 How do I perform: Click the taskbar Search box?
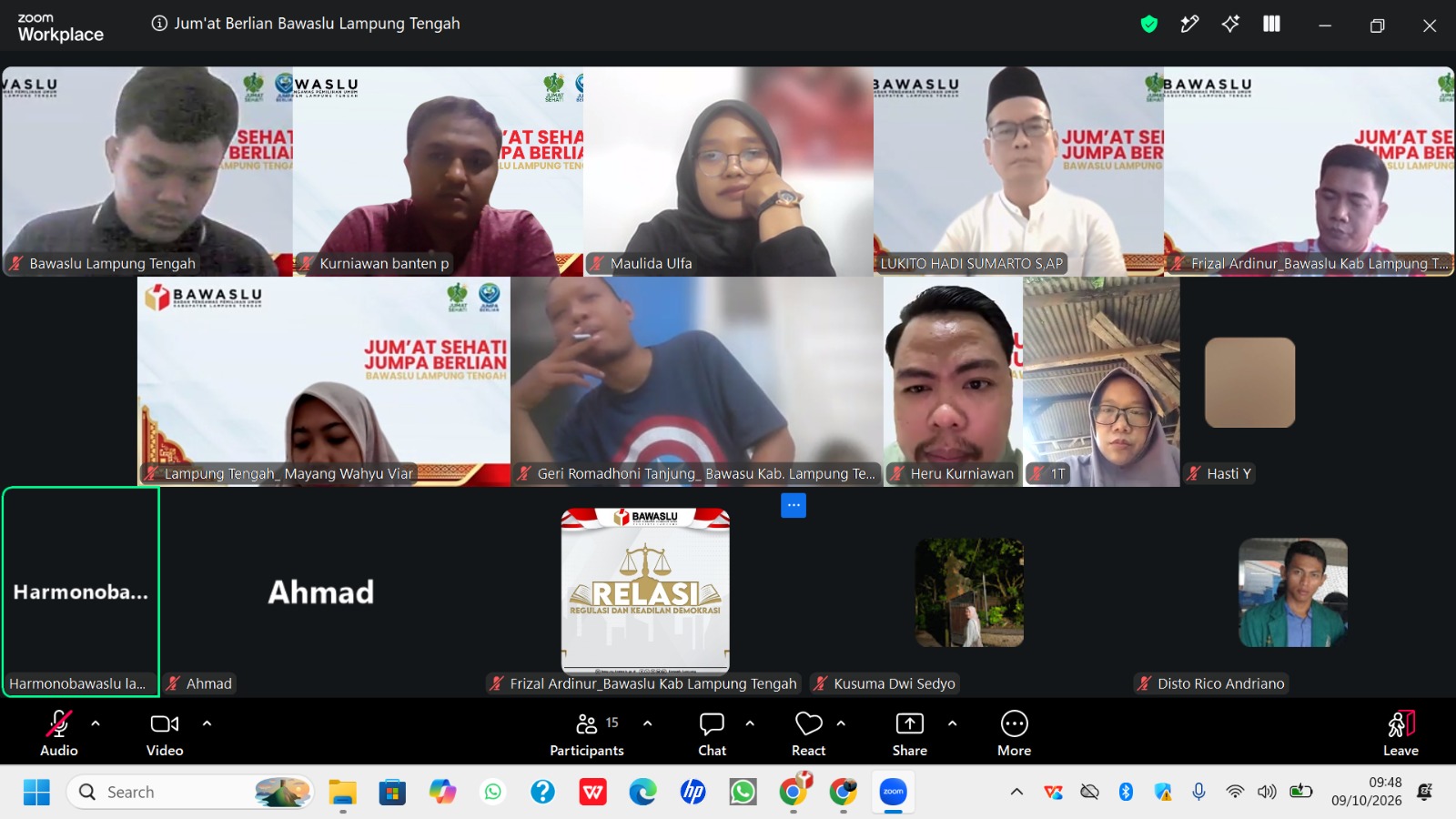point(190,792)
